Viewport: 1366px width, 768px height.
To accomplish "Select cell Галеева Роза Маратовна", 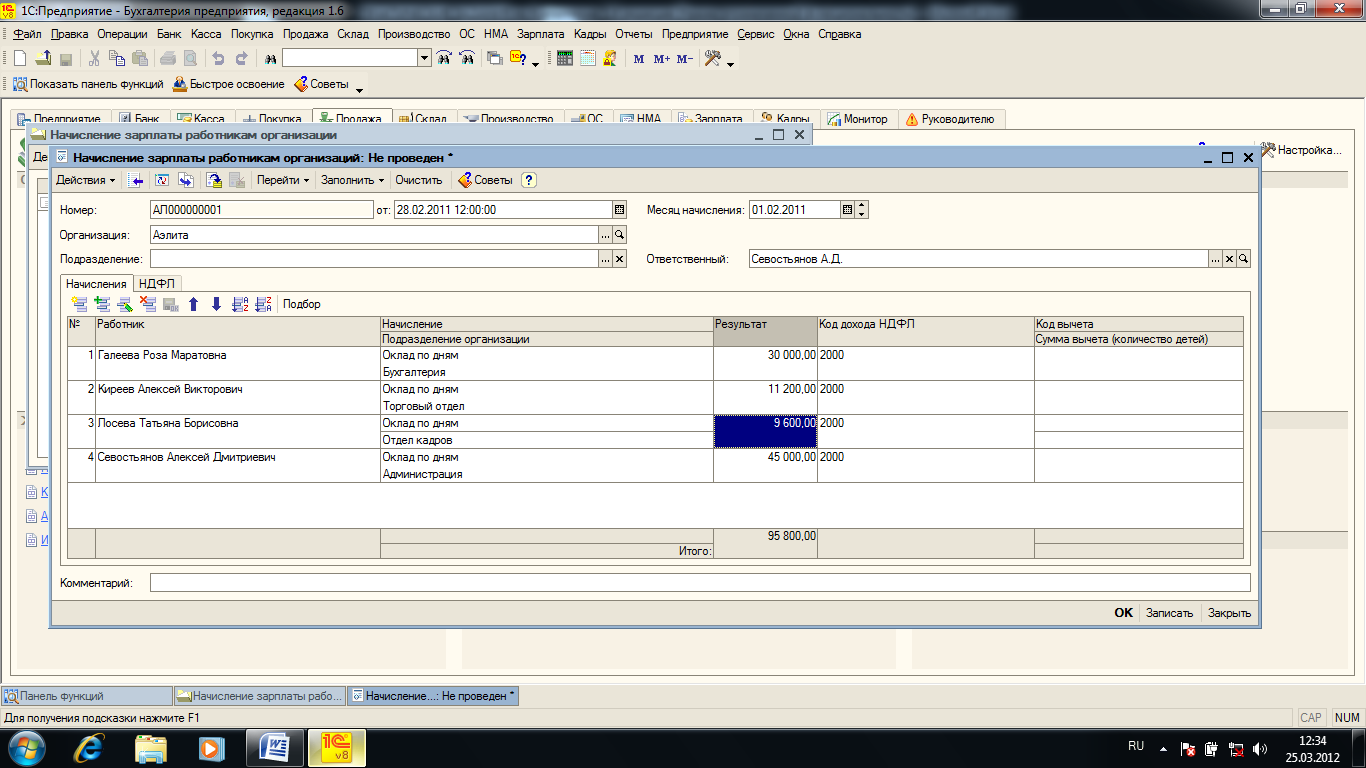I will [238, 363].
